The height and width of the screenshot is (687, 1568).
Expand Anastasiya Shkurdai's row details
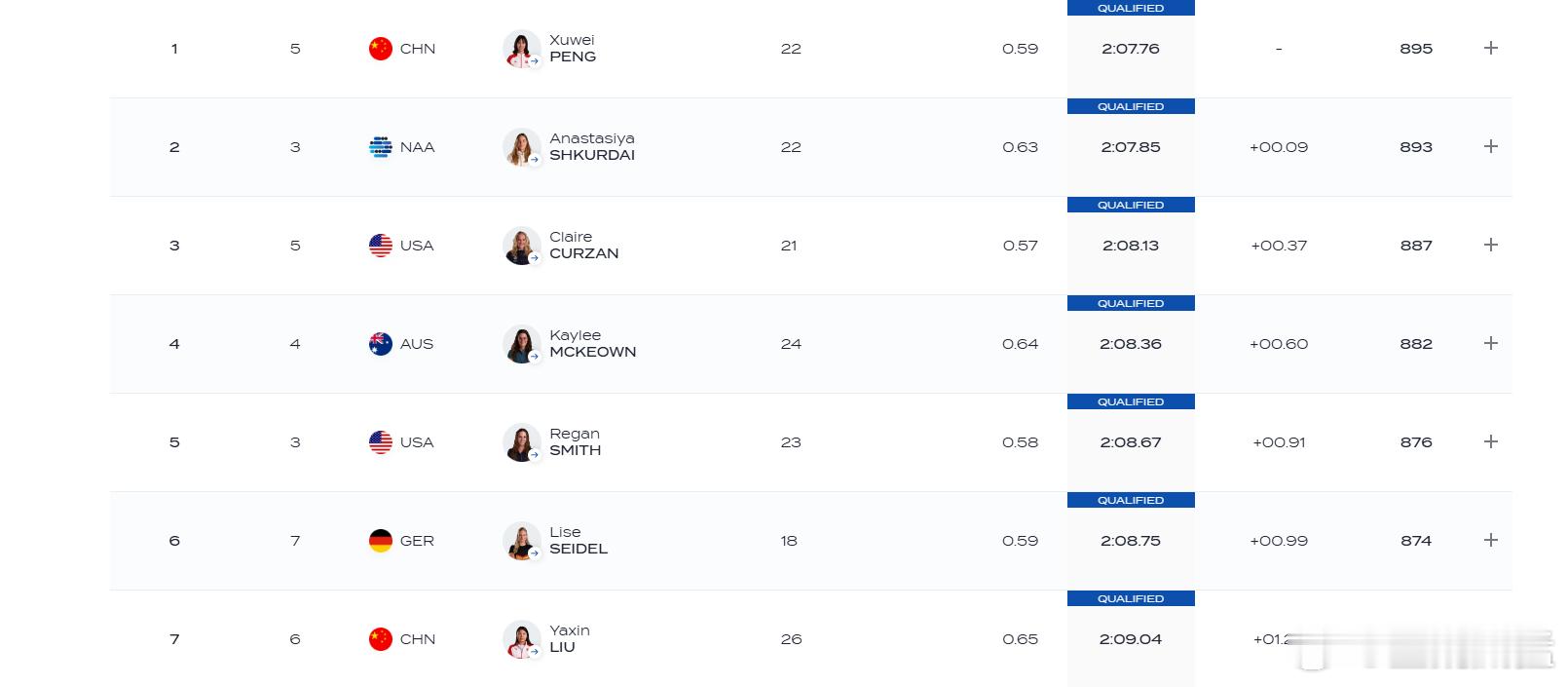1490,146
